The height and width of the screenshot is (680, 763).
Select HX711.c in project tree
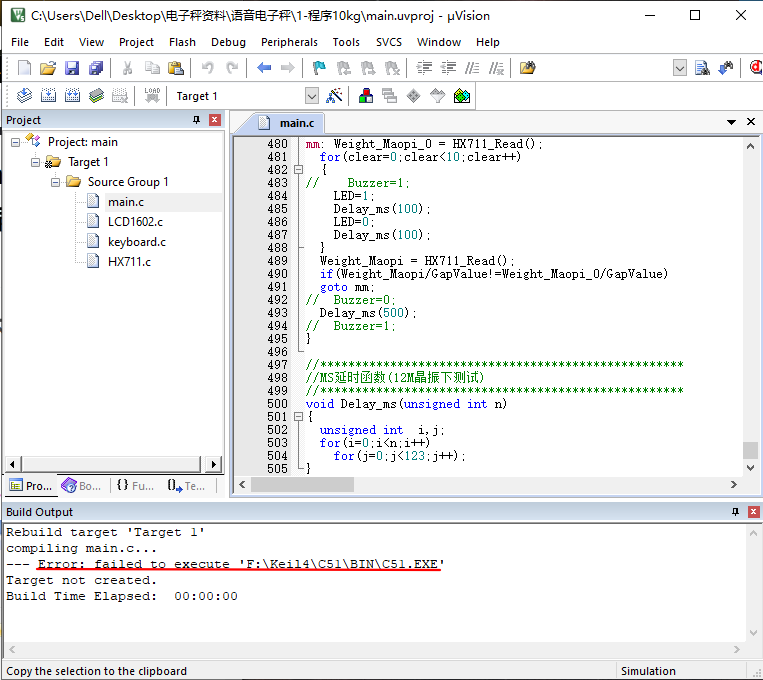(x=129, y=262)
